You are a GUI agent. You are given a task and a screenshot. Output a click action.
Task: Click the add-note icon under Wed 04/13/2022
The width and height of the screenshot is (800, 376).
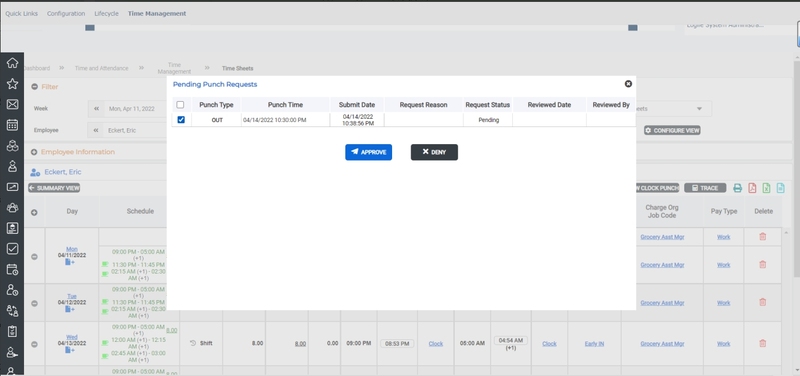click(70, 350)
